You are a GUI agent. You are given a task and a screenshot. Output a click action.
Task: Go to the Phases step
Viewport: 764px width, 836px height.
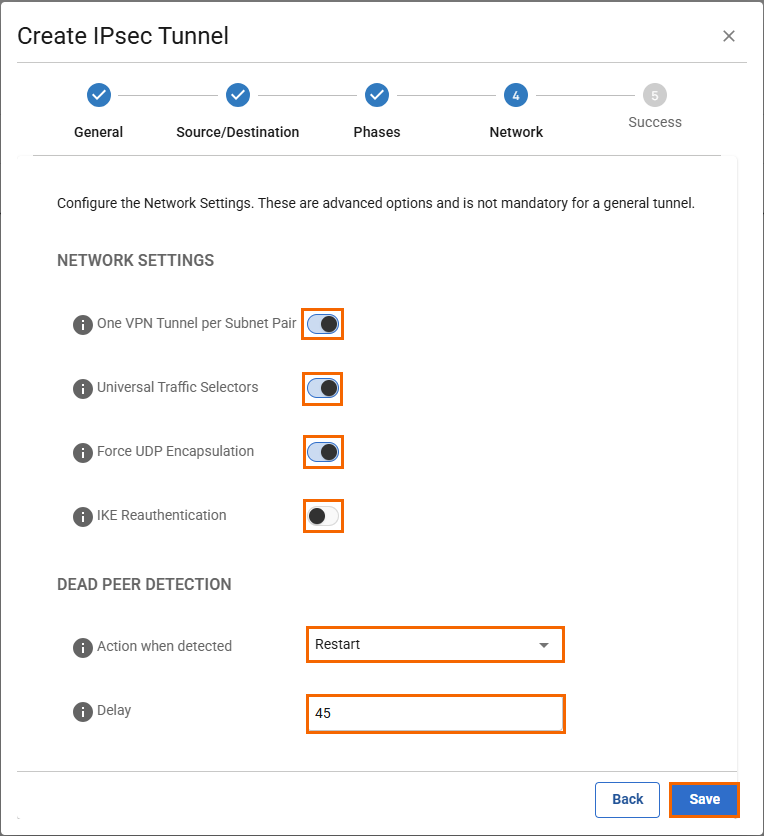(376, 95)
